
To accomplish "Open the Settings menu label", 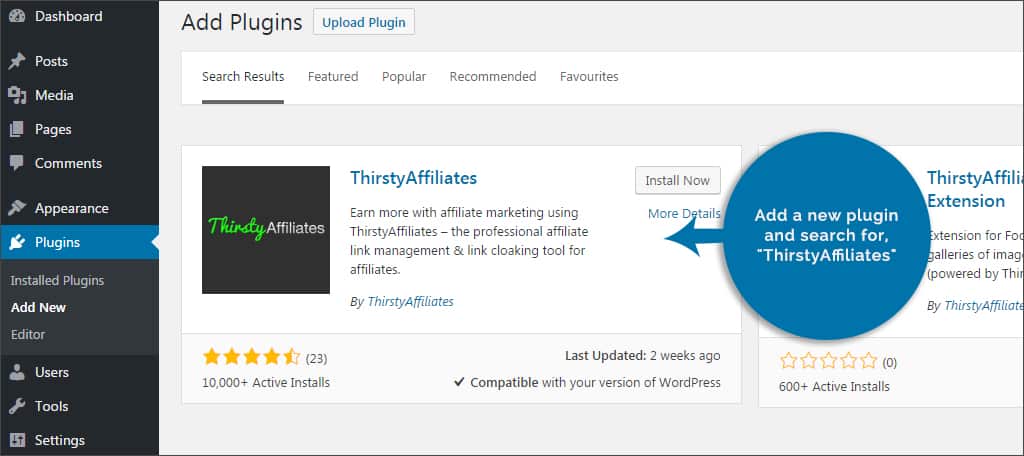I will [60, 440].
